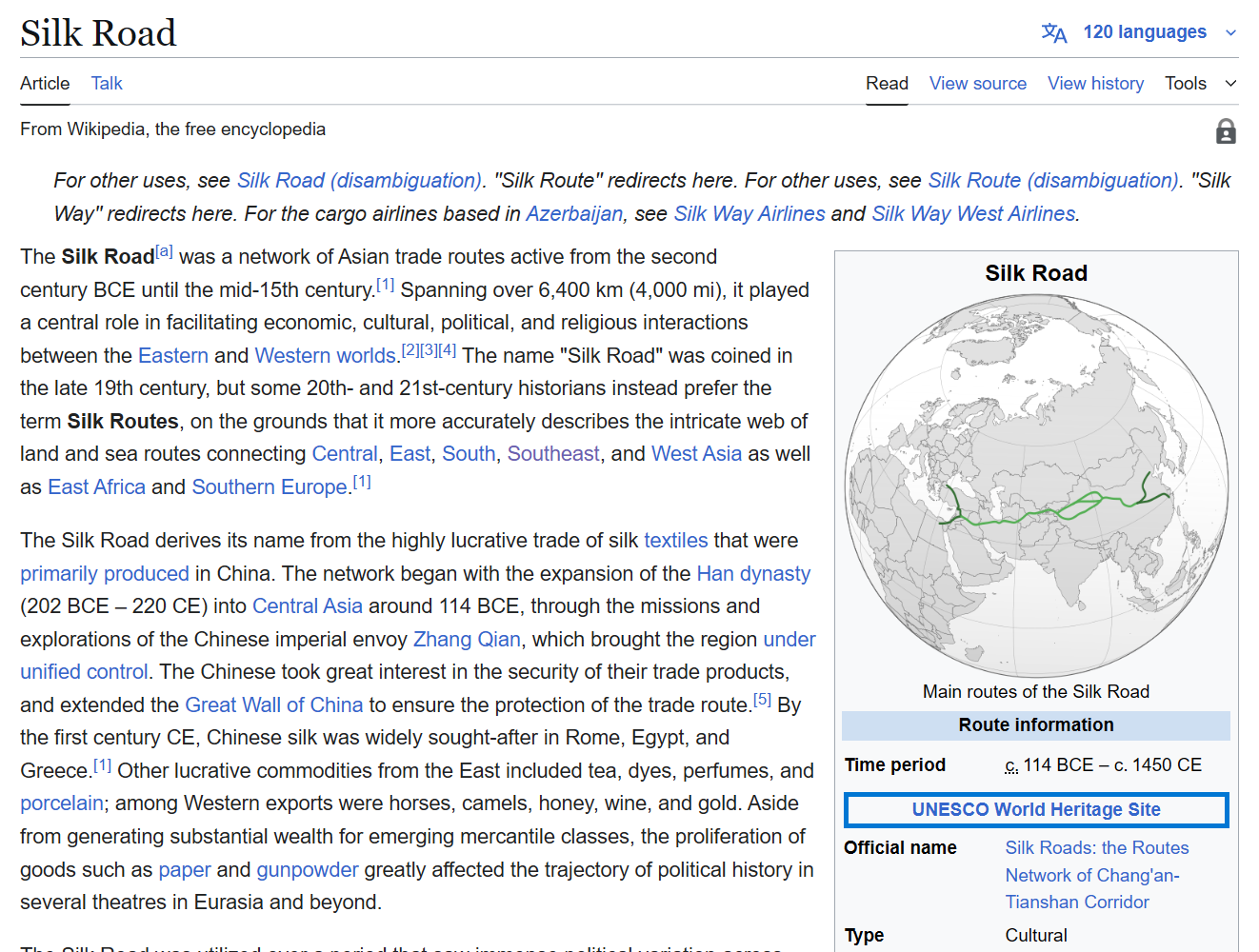Open the UNESCO World Heritage Site link
Viewport: 1259px width, 952px height.
[1036, 810]
